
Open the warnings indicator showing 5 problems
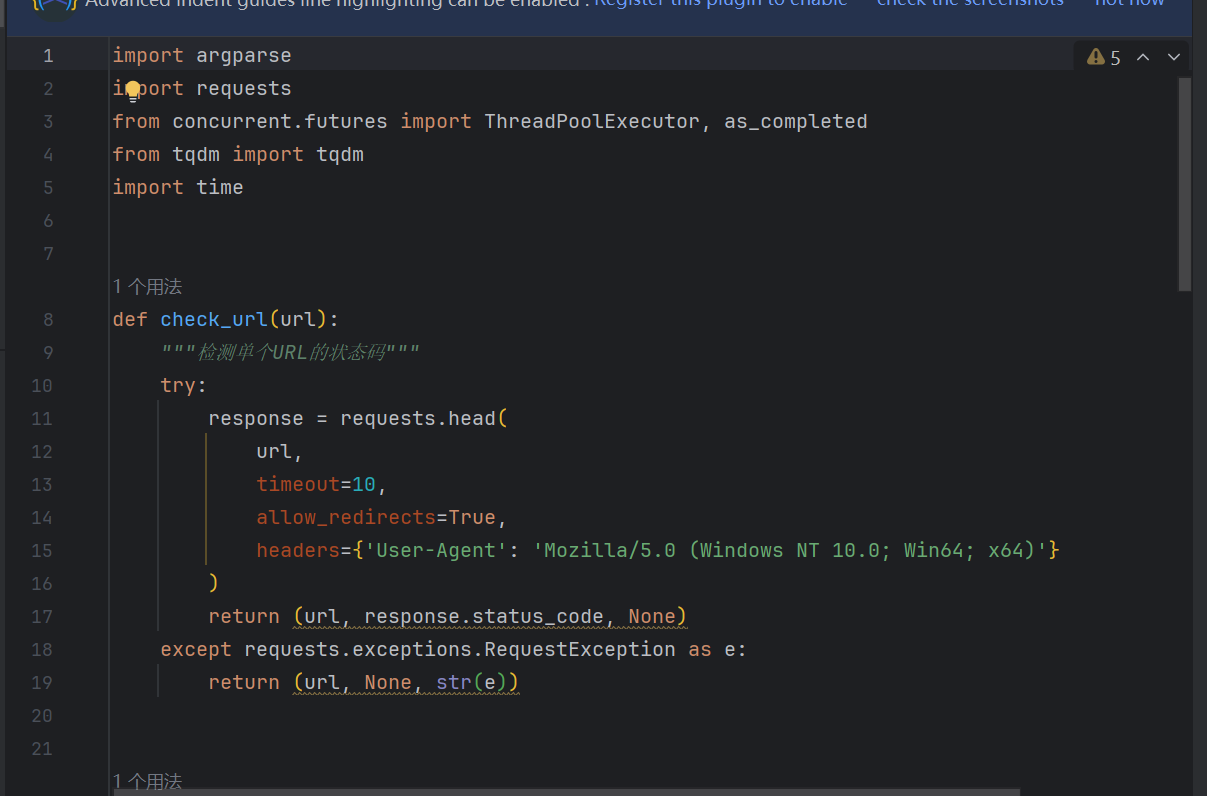pos(1105,58)
